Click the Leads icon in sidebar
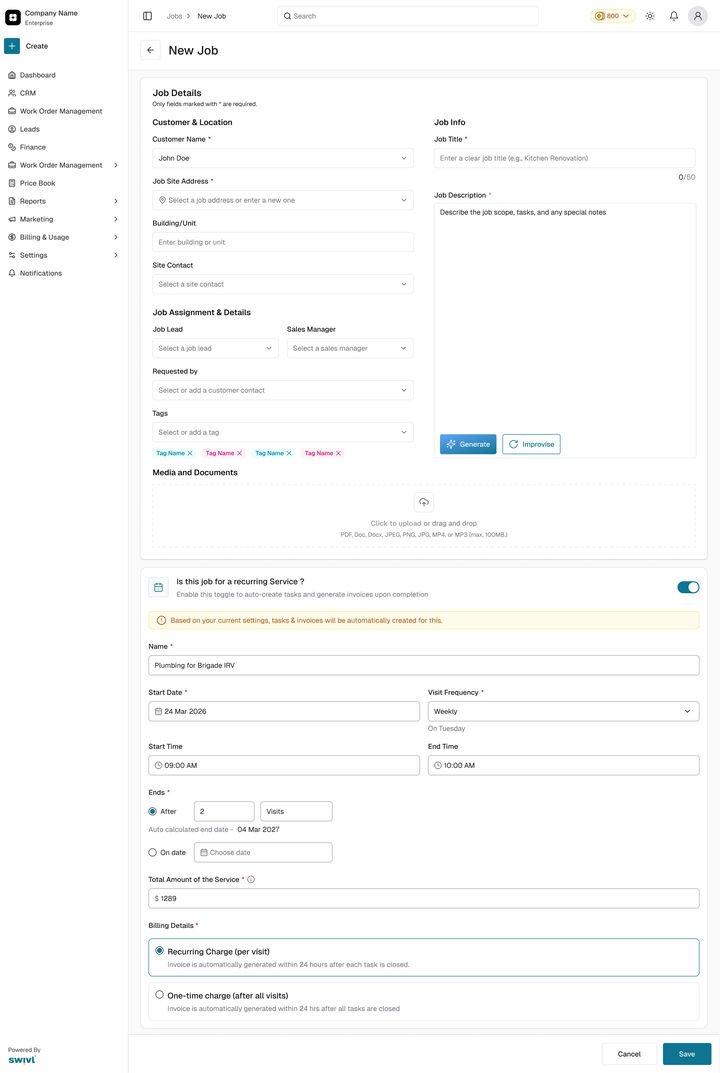 tap(12, 129)
